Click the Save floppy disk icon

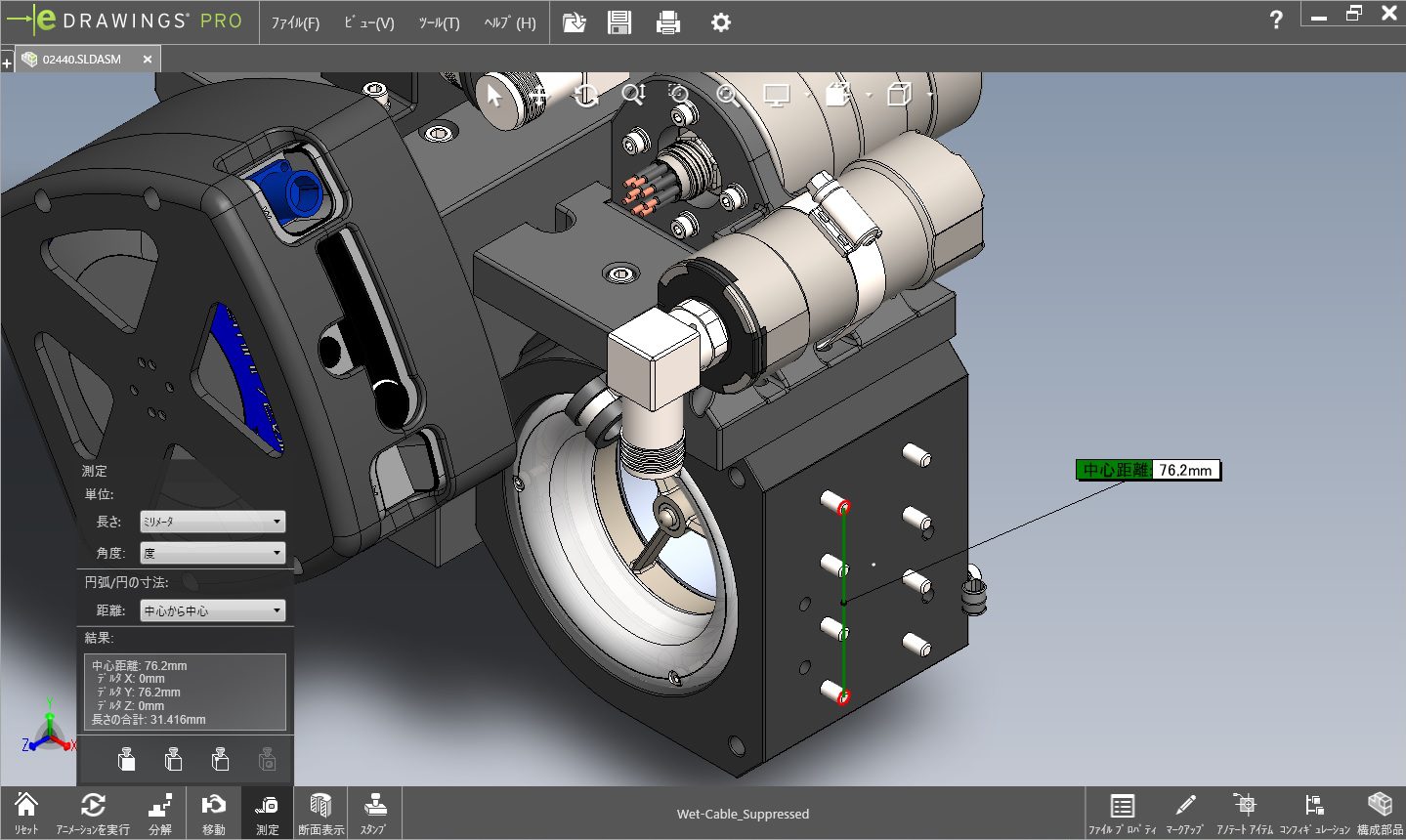619,22
